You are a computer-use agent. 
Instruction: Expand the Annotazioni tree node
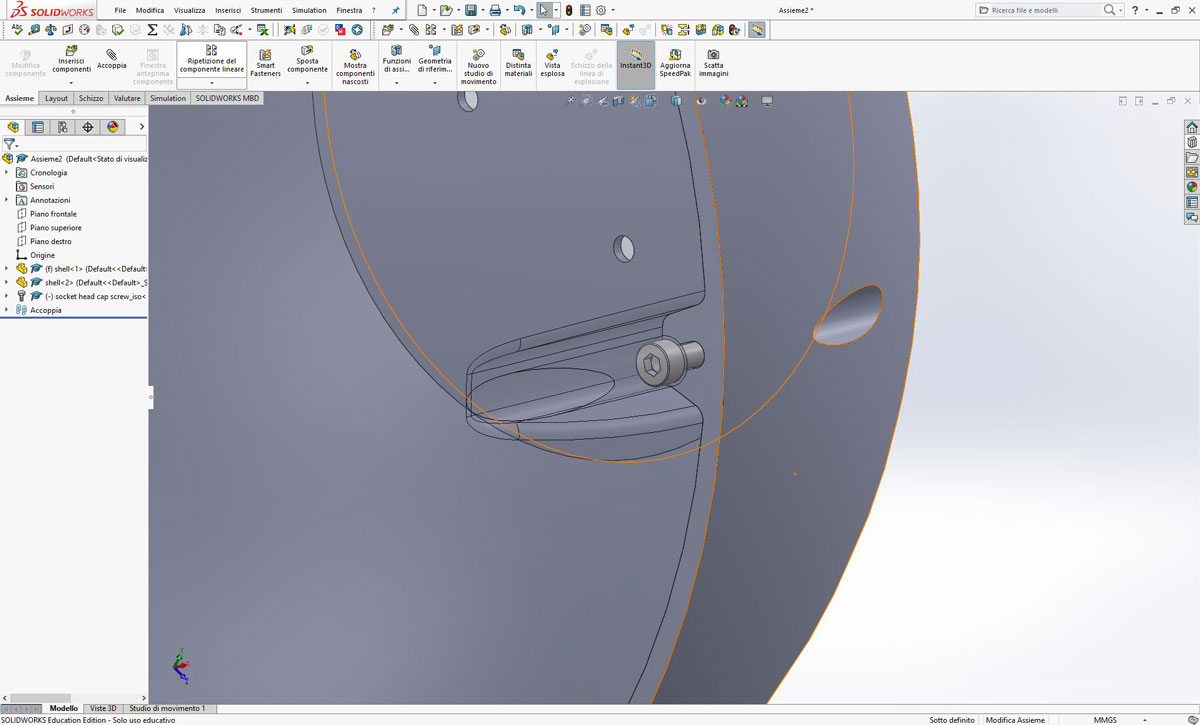pyautogui.click(x=7, y=200)
